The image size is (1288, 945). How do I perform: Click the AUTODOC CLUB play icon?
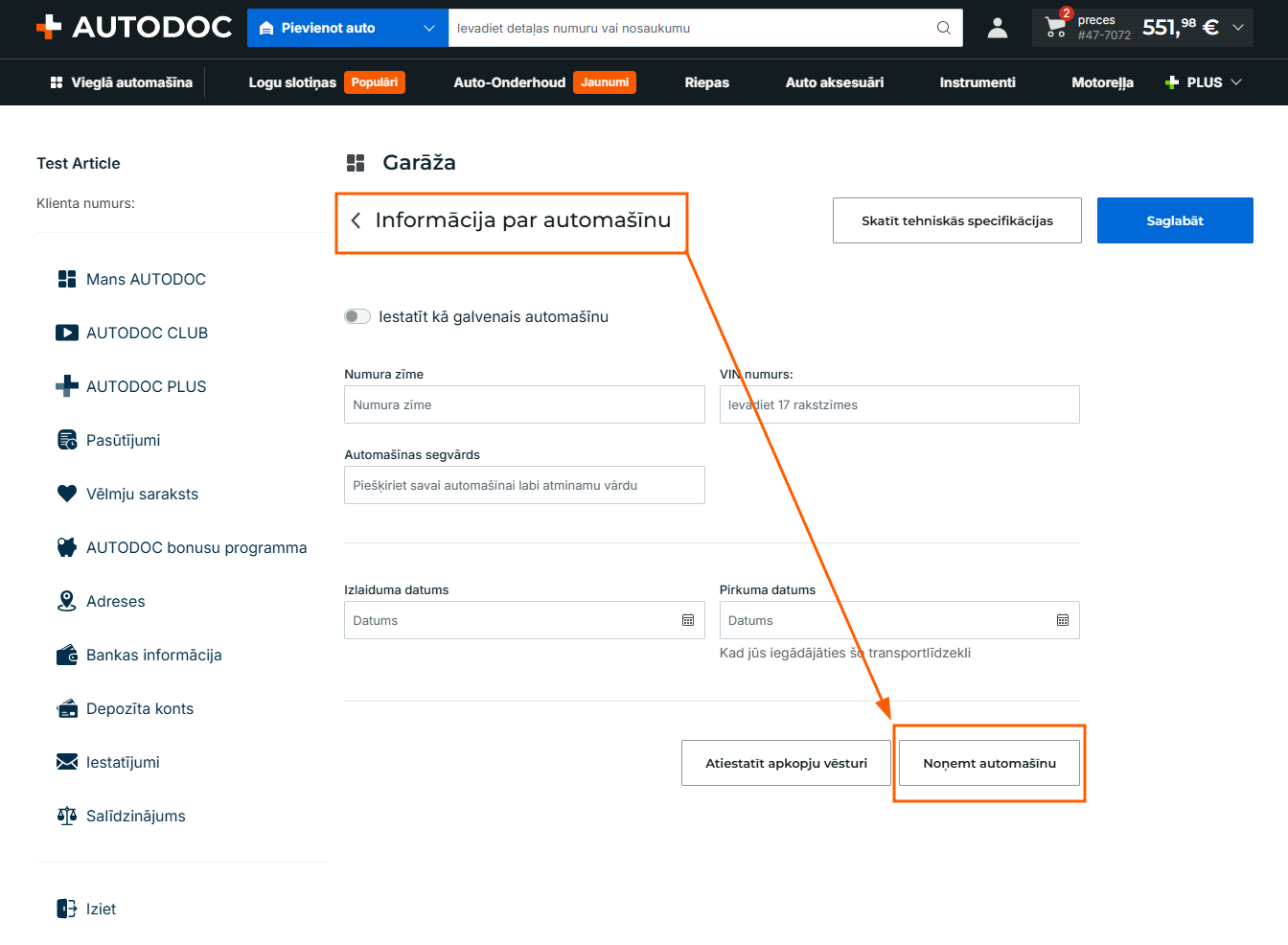pos(67,333)
